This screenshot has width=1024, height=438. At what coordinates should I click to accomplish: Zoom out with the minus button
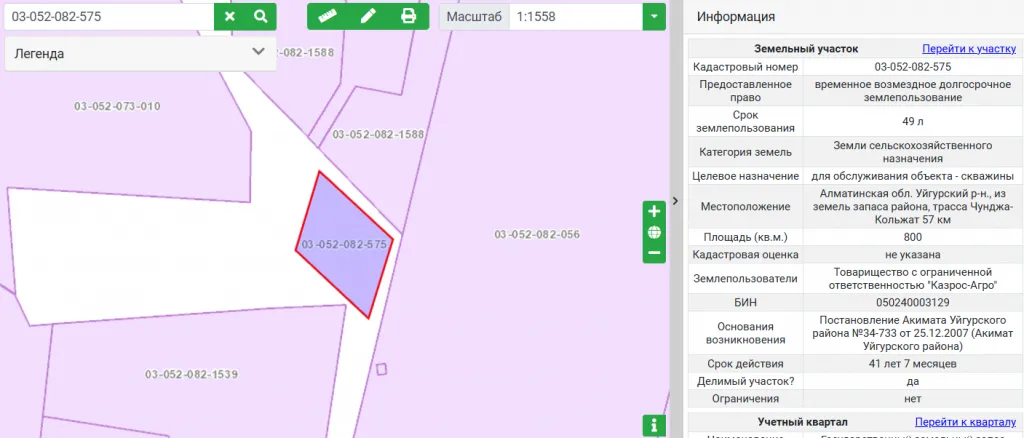(x=654, y=253)
